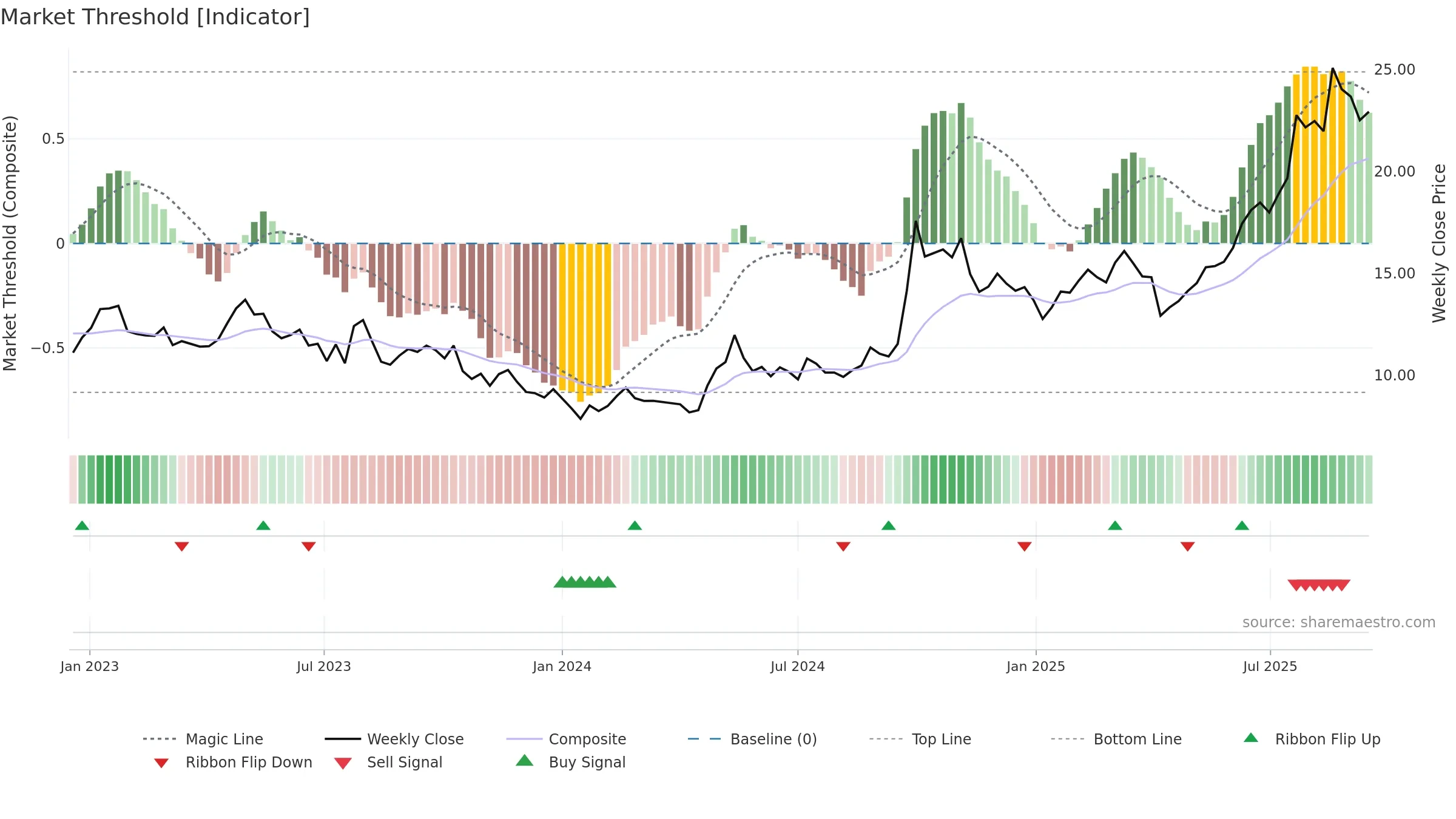Click the −0.5 composite axis value
This screenshot has height=819, width=1456.
(48, 348)
